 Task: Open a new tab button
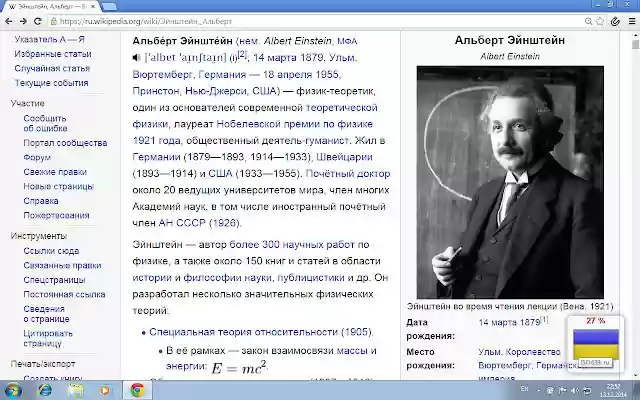[x=109, y=7]
